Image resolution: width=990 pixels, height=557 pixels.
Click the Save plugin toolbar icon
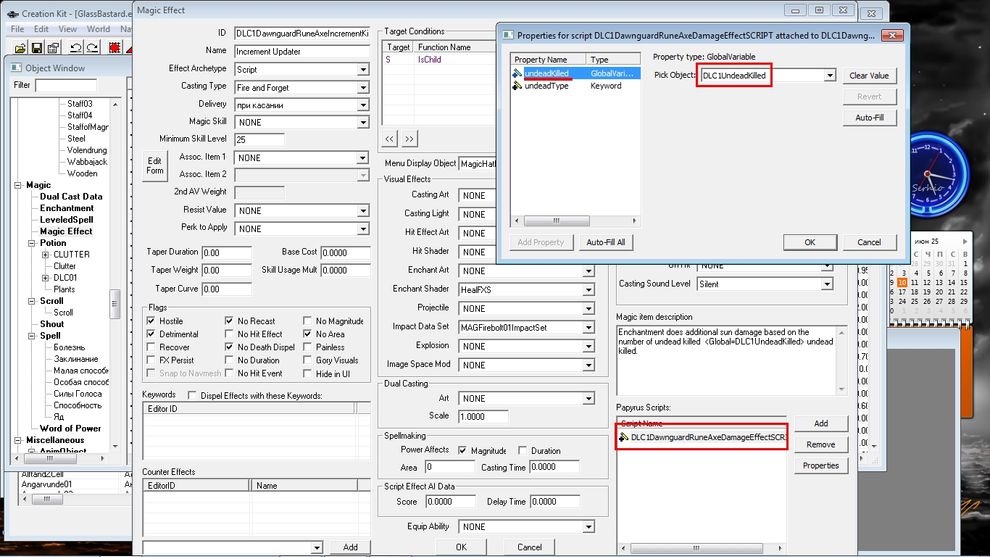37,47
